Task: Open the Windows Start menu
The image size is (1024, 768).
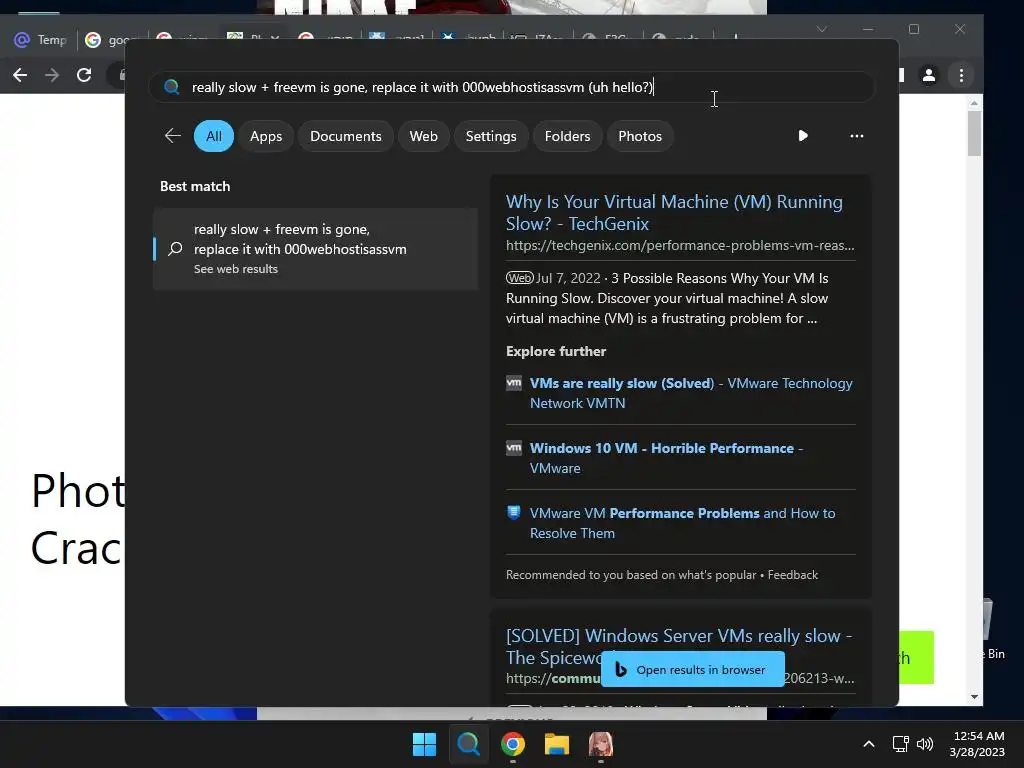Action: click(x=424, y=744)
